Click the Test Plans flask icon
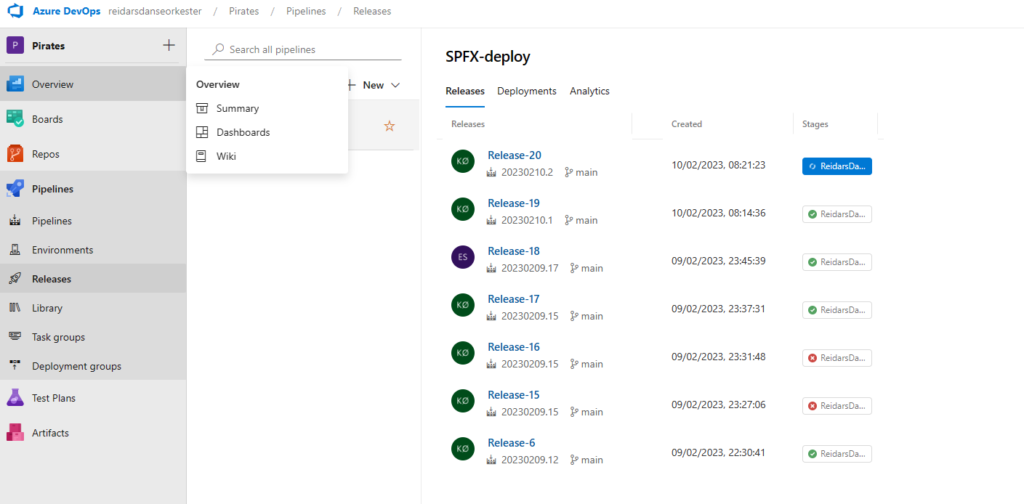Viewport: 1024px width, 504px height. pos(15,398)
